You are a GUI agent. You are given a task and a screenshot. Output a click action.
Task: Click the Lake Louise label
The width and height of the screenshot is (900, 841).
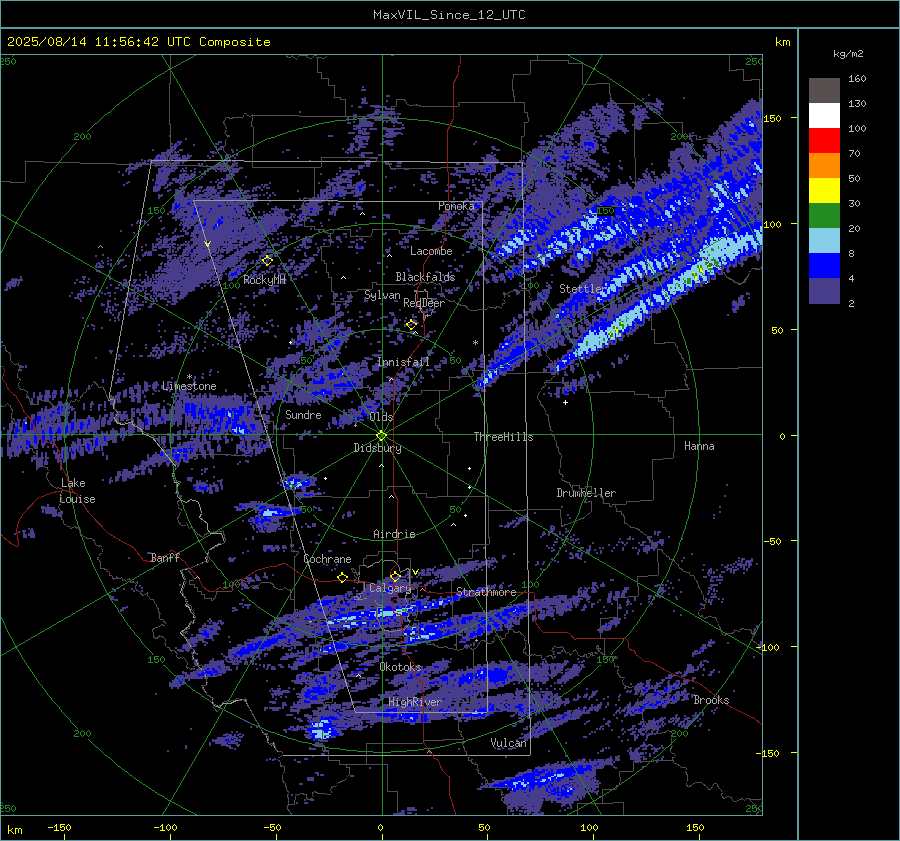[77, 491]
